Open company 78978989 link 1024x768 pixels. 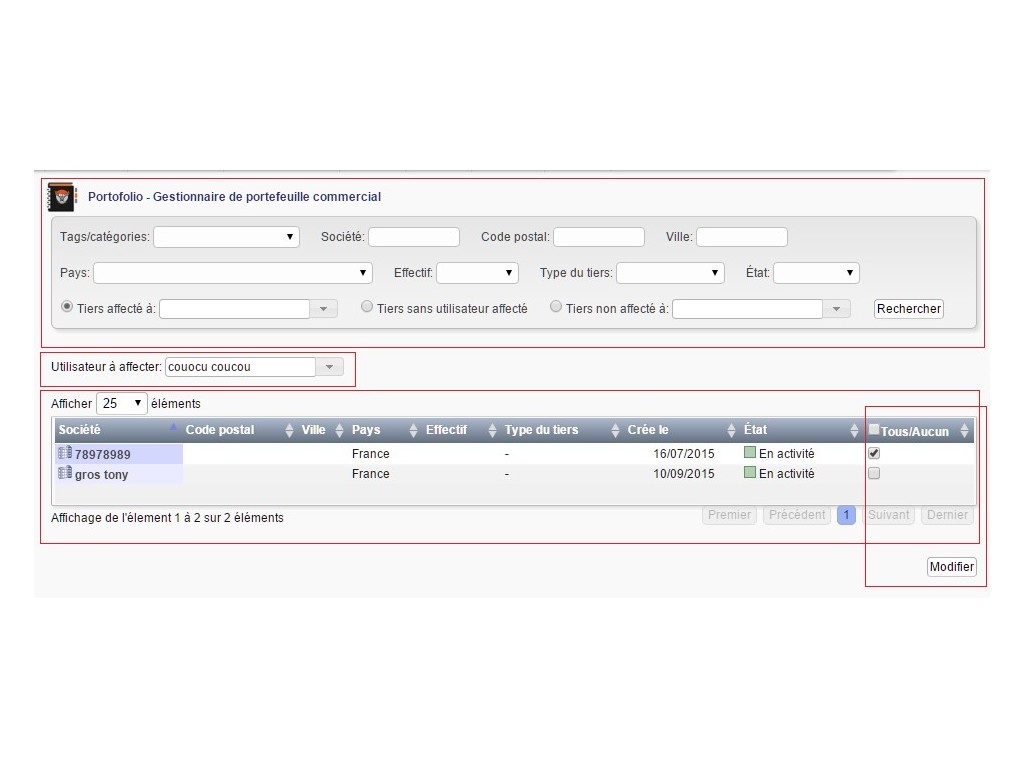[103, 455]
